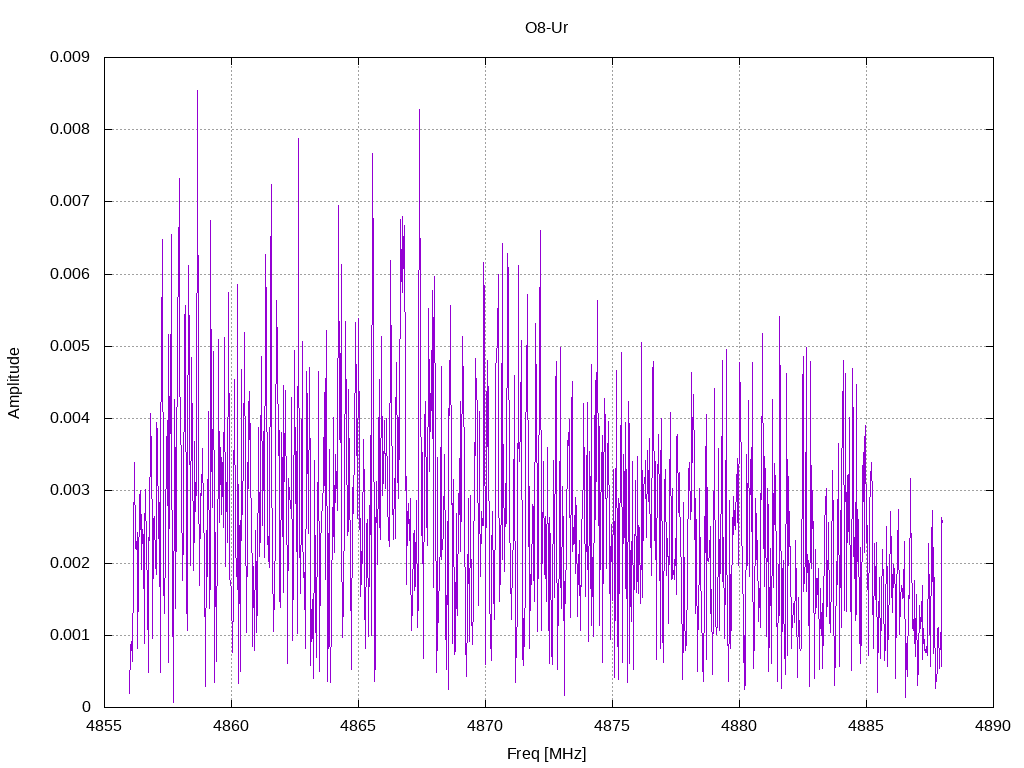Click the x-axis value 4860
Viewport: 1024px width, 768px height.
(x=231, y=726)
